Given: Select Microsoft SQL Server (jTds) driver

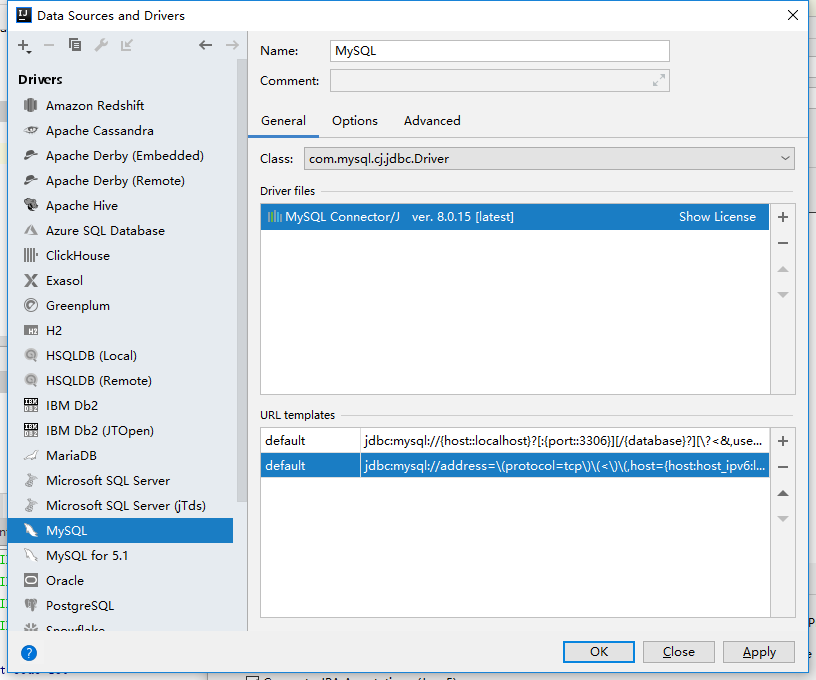Looking at the screenshot, I should click(121, 505).
